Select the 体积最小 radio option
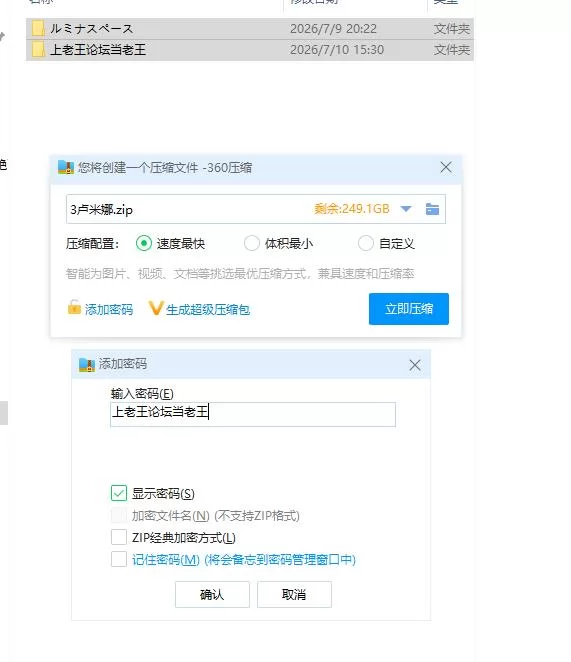 coord(252,243)
